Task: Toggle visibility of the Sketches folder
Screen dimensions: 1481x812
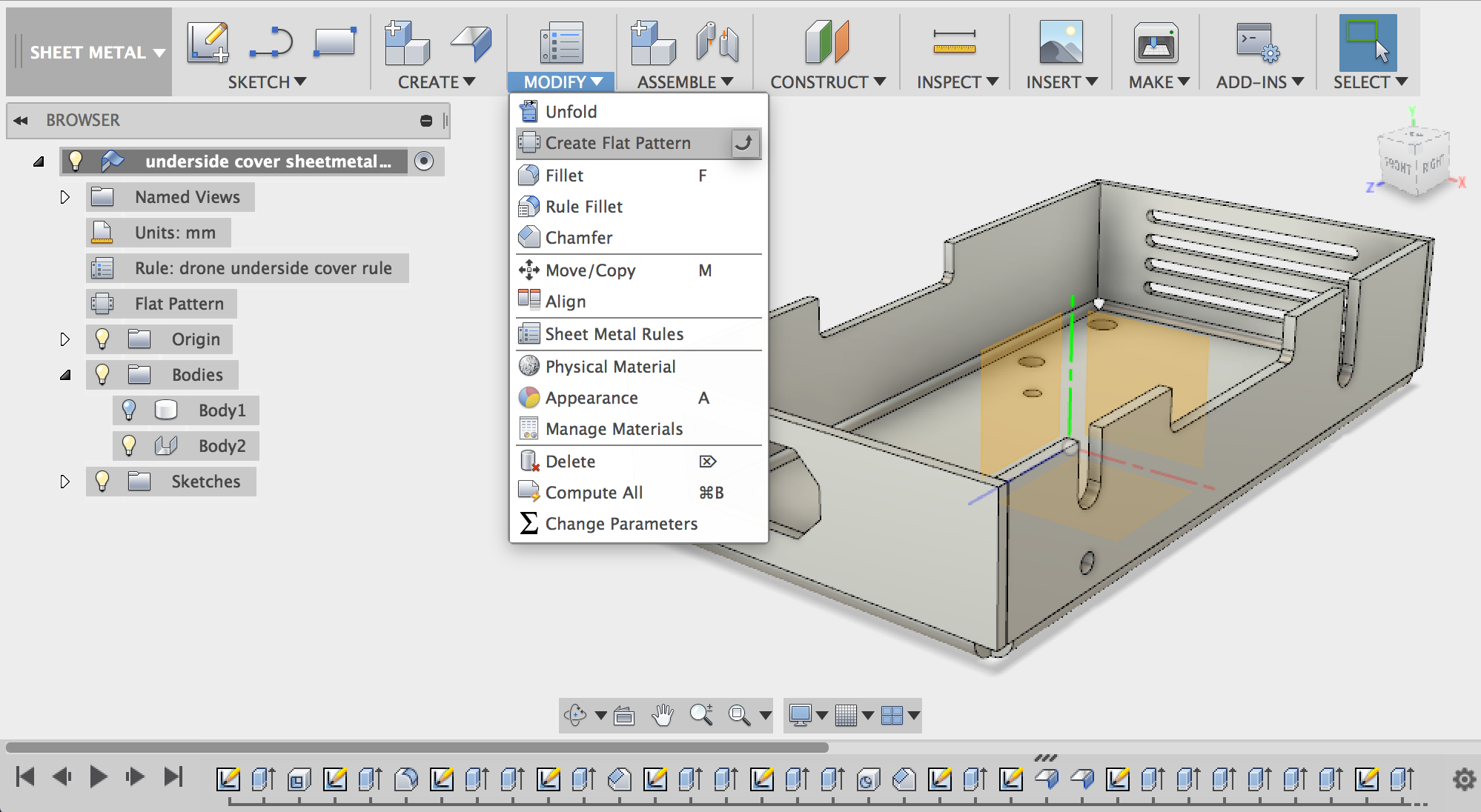Action: (102, 482)
